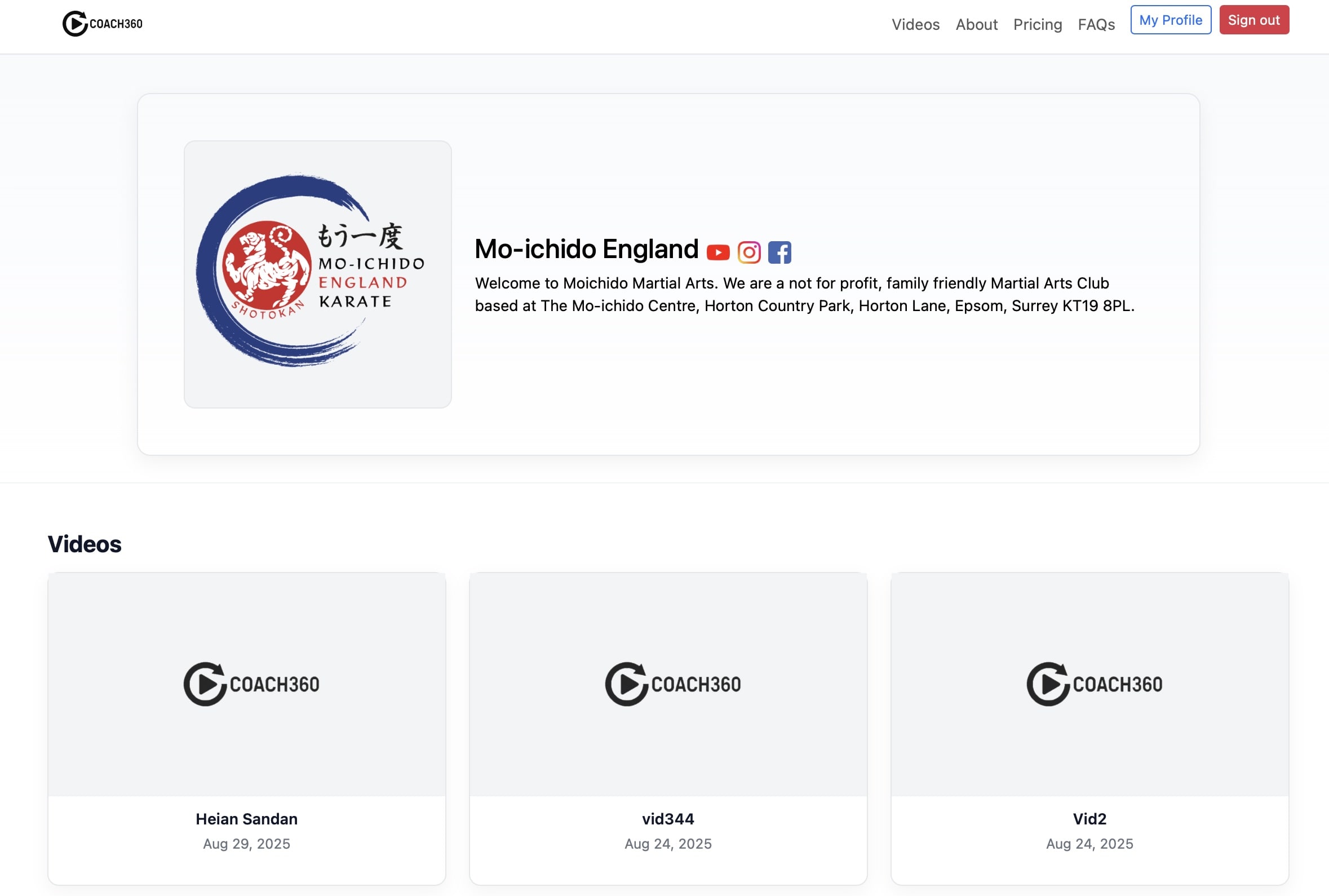Viewport: 1329px width, 896px height.
Task: Go to the About page
Action: point(976,25)
